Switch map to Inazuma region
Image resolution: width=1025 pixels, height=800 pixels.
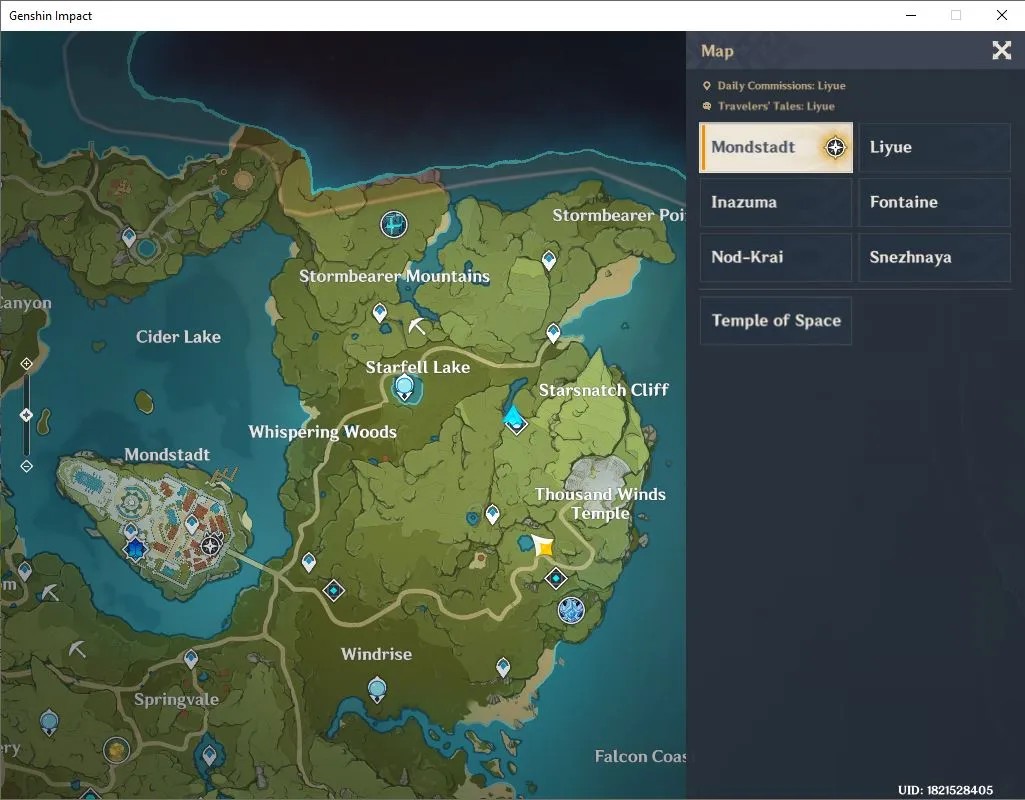pos(776,202)
